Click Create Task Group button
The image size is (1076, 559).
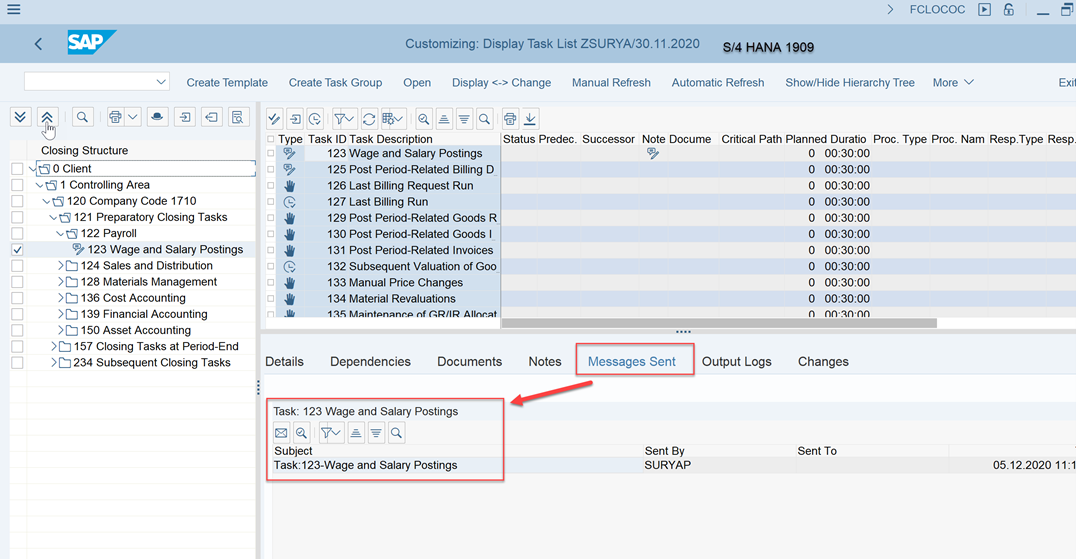pyautogui.click(x=335, y=83)
